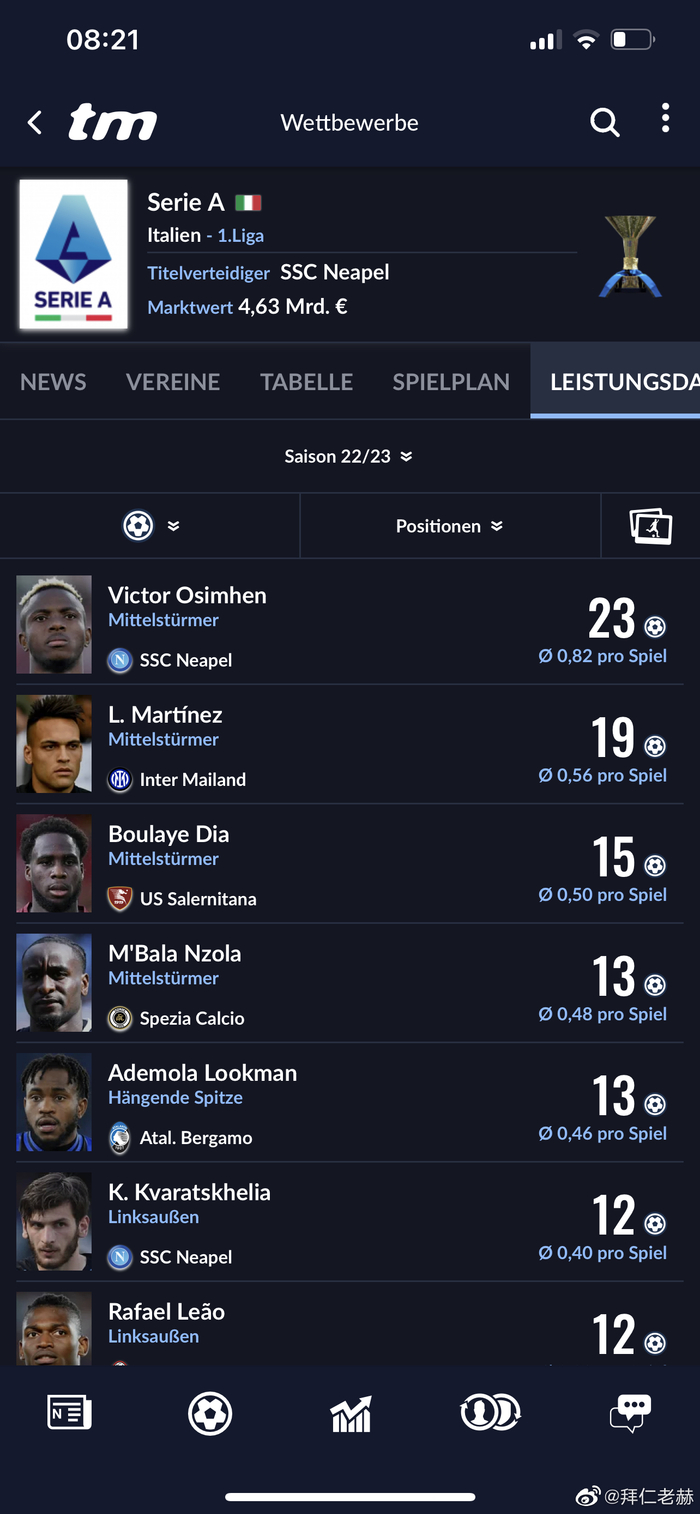The width and height of the screenshot is (700, 1514).
Task: Open the three-dot overflow menu
Action: (665, 119)
